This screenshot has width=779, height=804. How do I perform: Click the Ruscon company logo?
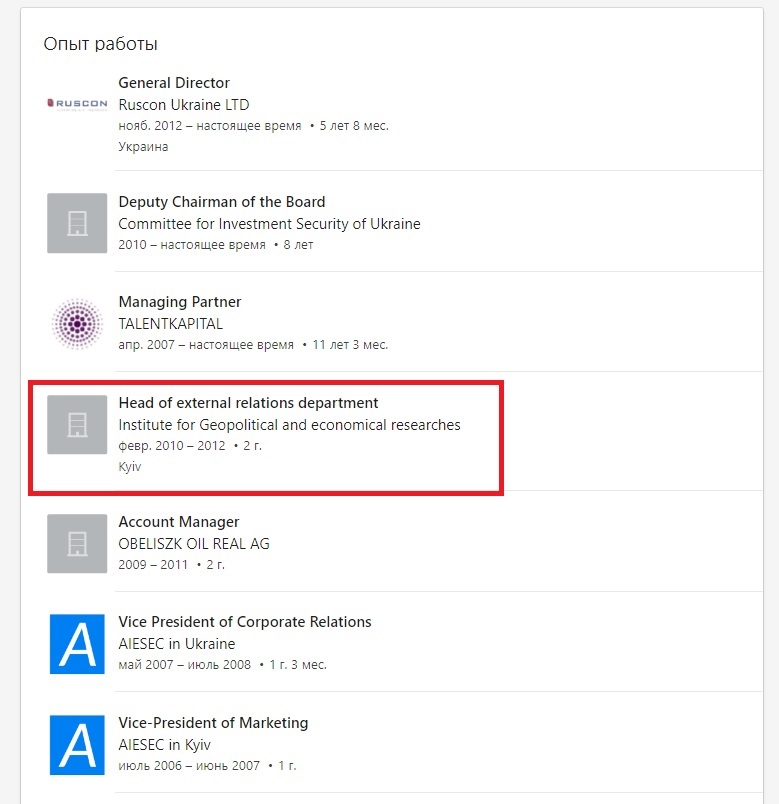click(x=77, y=104)
